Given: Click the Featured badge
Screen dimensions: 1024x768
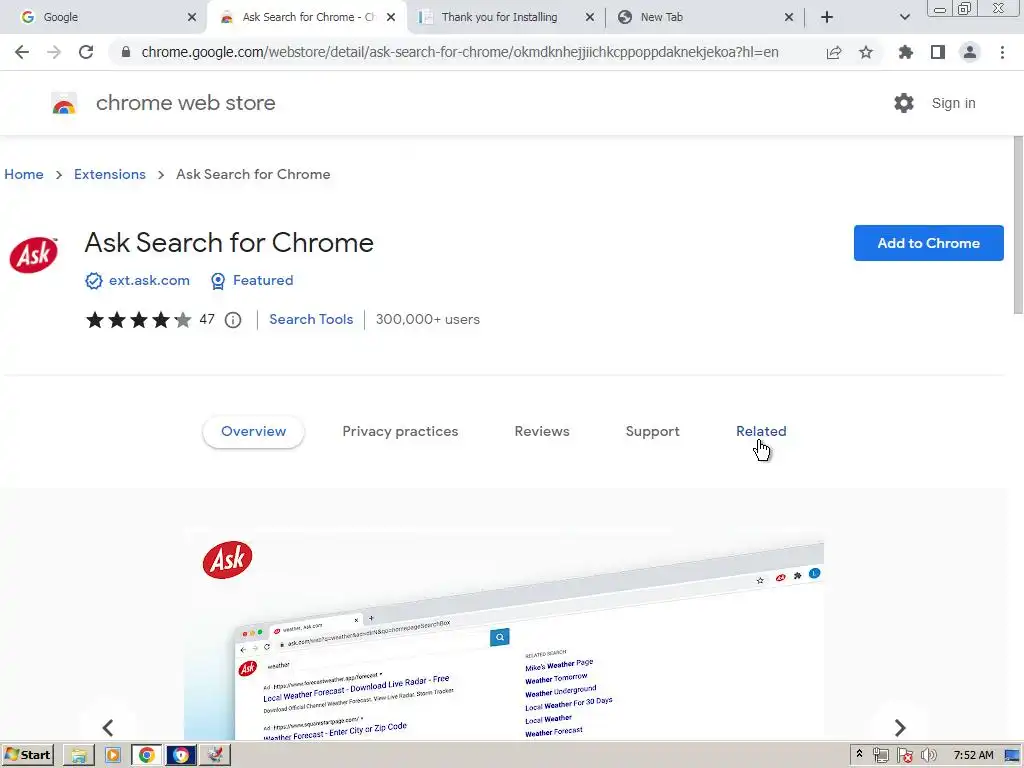Looking at the screenshot, I should 263,280.
